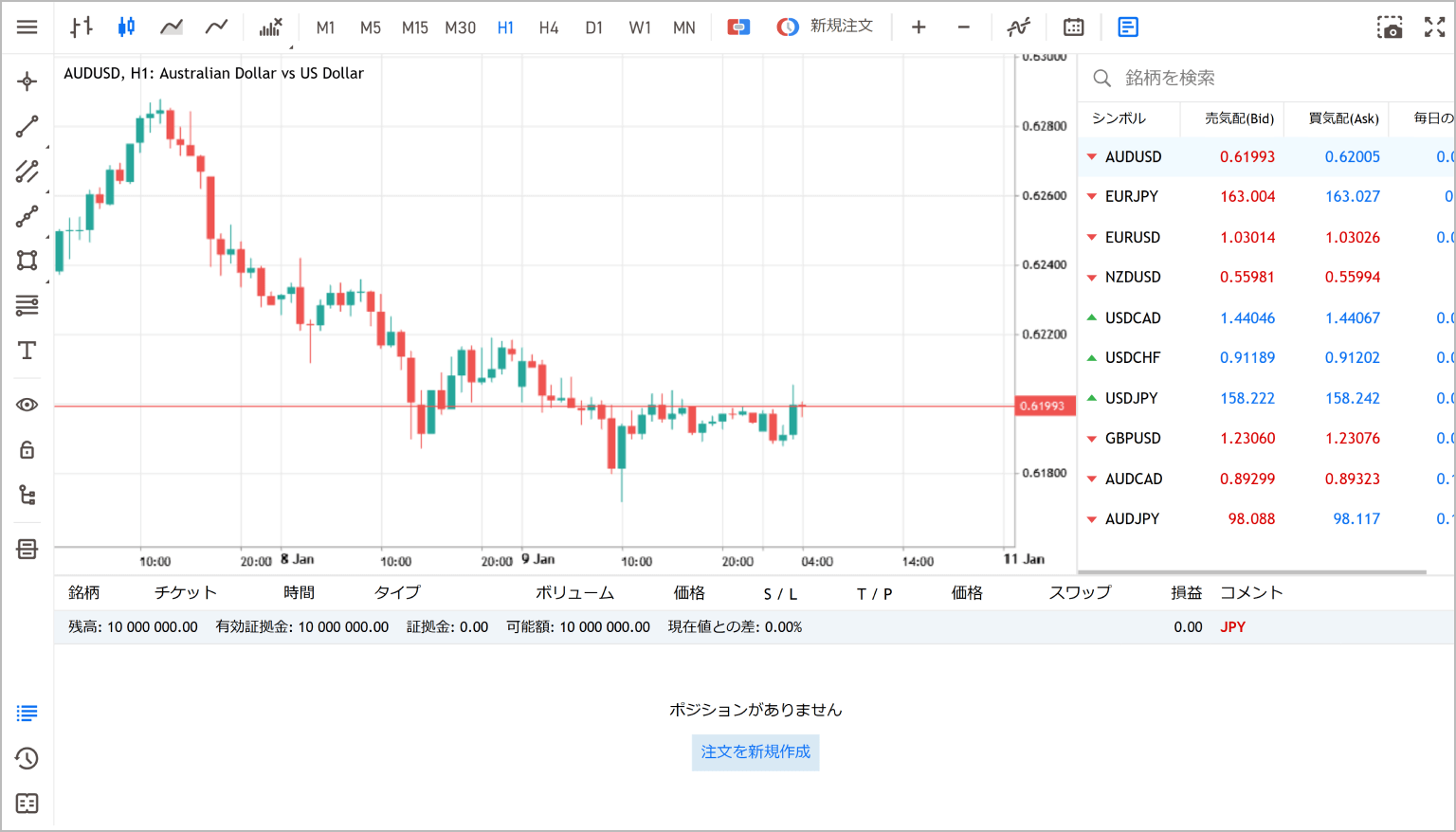The width and height of the screenshot is (1456, 832).
Task: Sort positions by 損益 column
Action: (1186, 592)
